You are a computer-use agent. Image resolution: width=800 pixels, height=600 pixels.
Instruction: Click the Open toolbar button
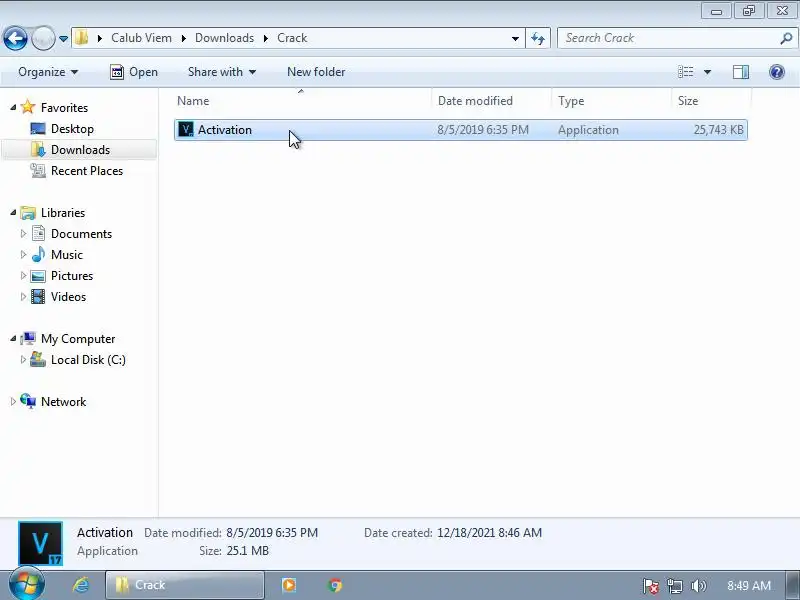click(134, 72)
